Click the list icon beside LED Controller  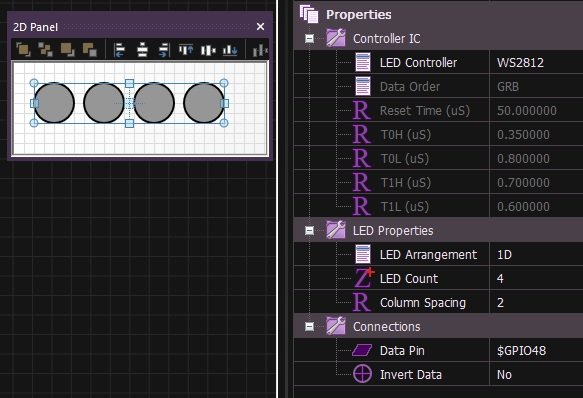point(363,62)
